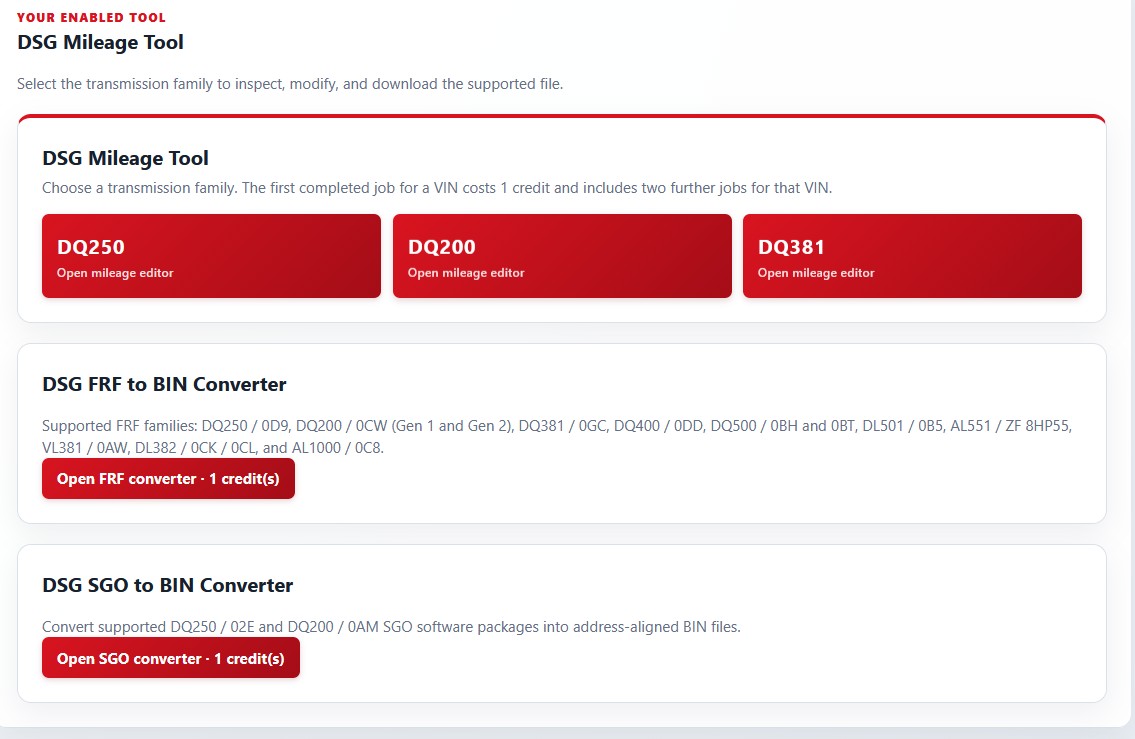Click the top 'DSG Mileage Tool' page title
This screenshot has width=1135, height=739.
coord(101,43)
